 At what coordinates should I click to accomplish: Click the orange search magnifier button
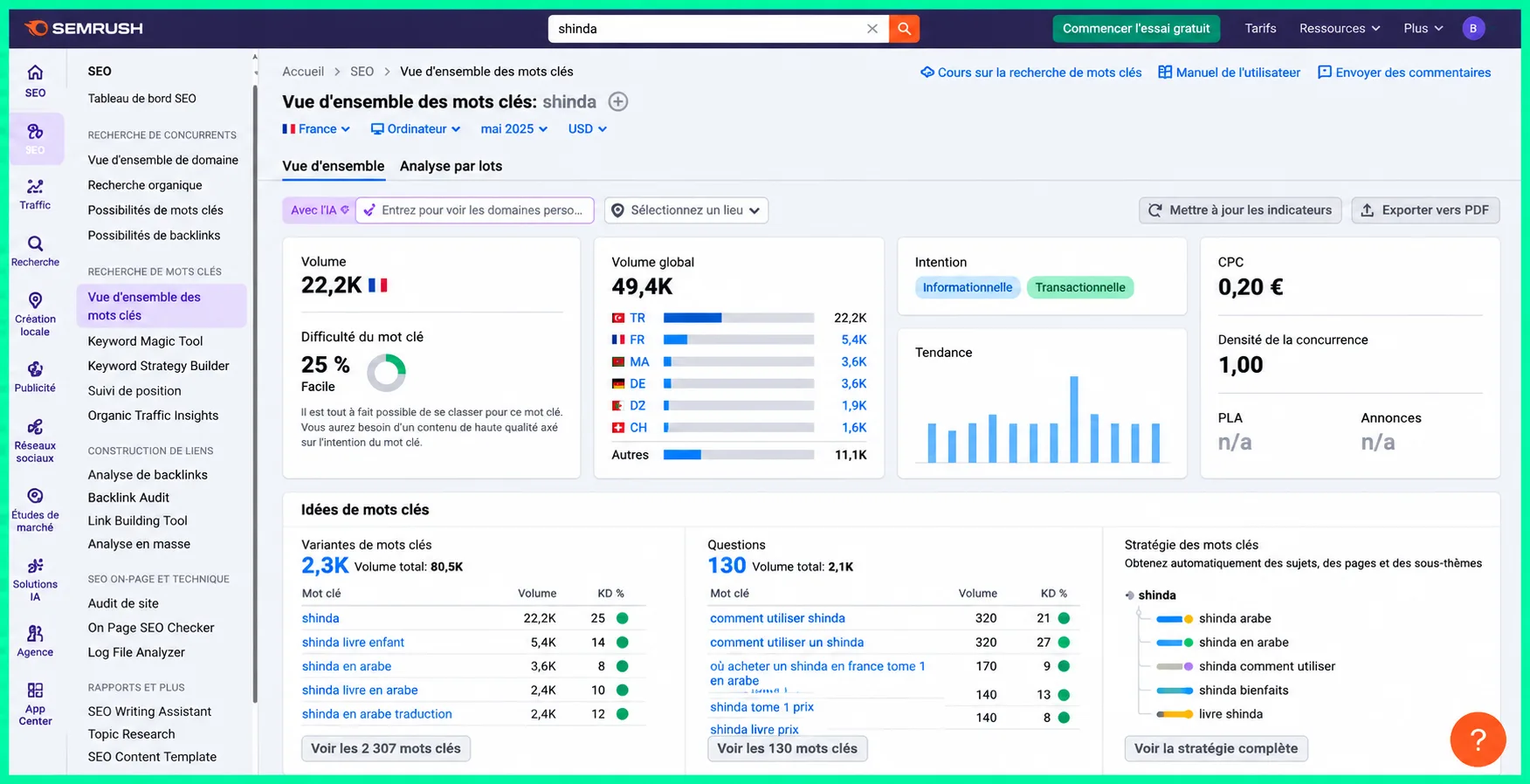click(x=904, y=29)
